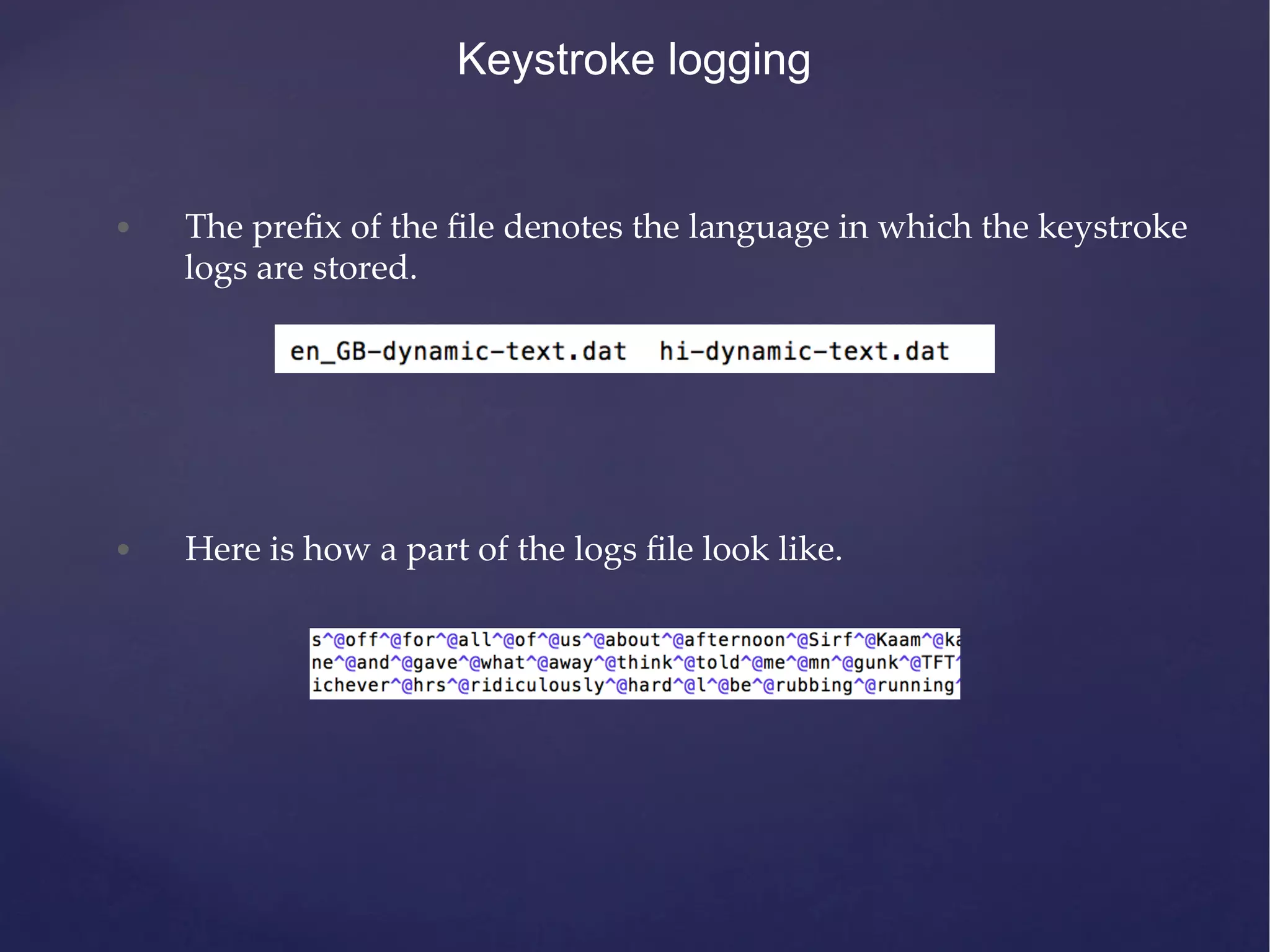Click the file name 'en_GB-dynamic-text.dat'
The image size is (1270, 952).
[x=458, y=351]
